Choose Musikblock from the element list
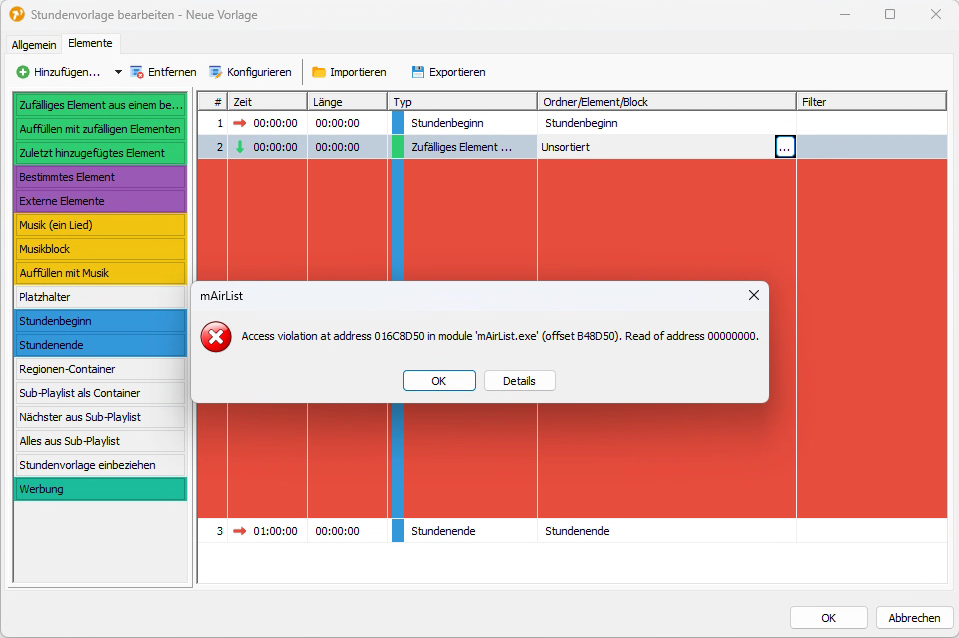Viewport: 959px width, 638px height. click(x=100, y=249)
